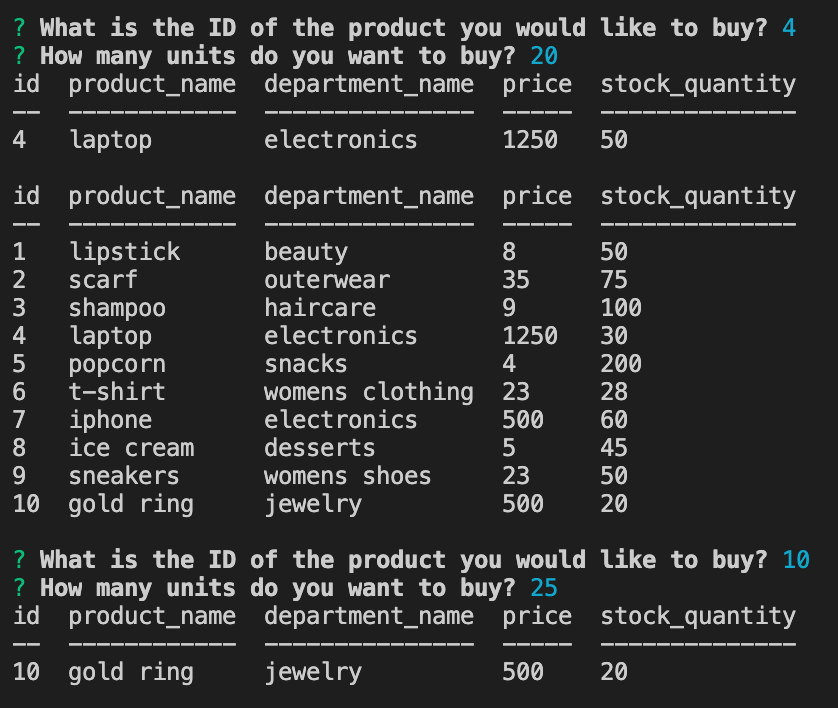The height and width of the screenshot is (708, 838).
Task: Click the 'scarf' product row
Action: tap(103, 280)
